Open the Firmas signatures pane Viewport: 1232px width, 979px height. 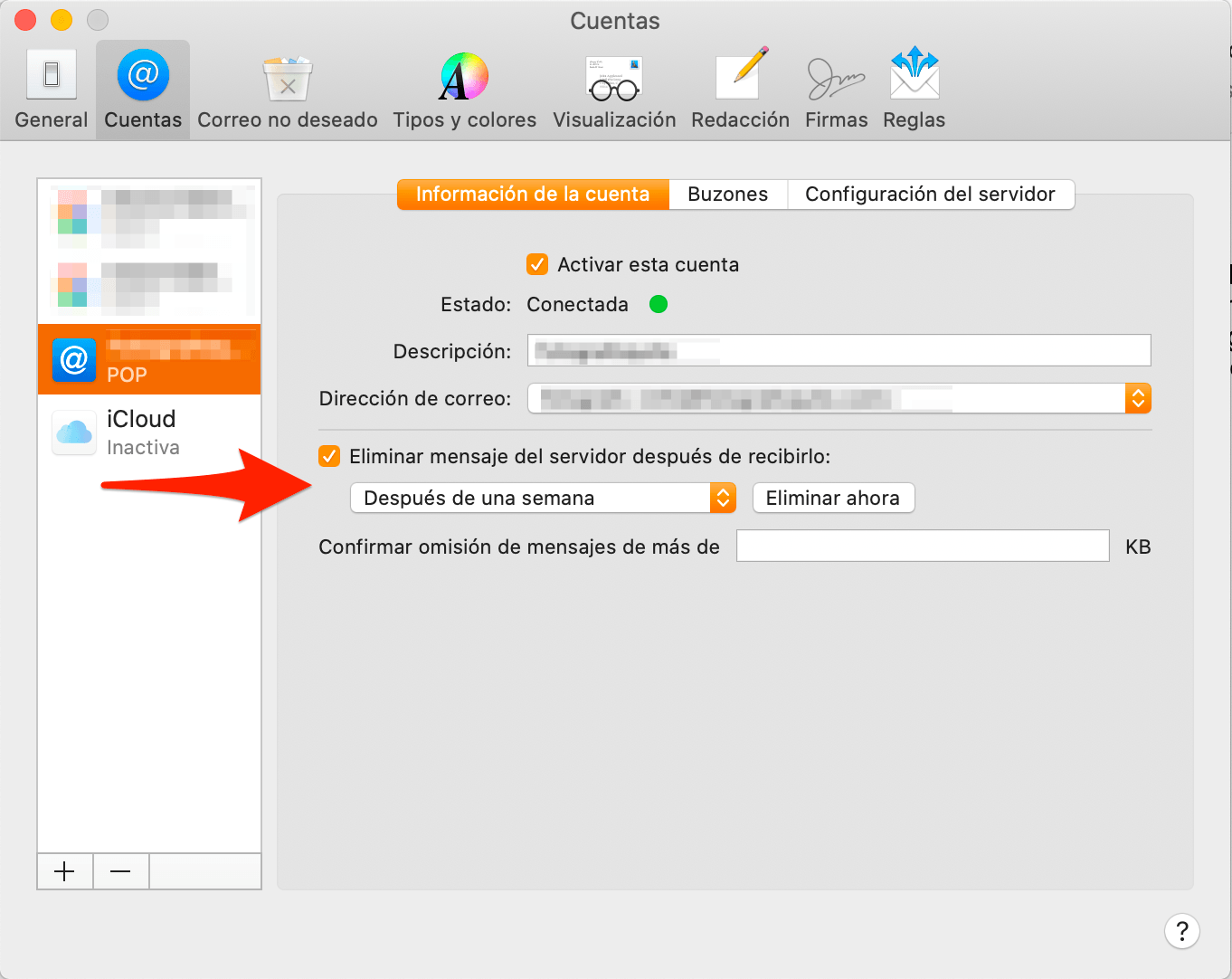point(836,90)
